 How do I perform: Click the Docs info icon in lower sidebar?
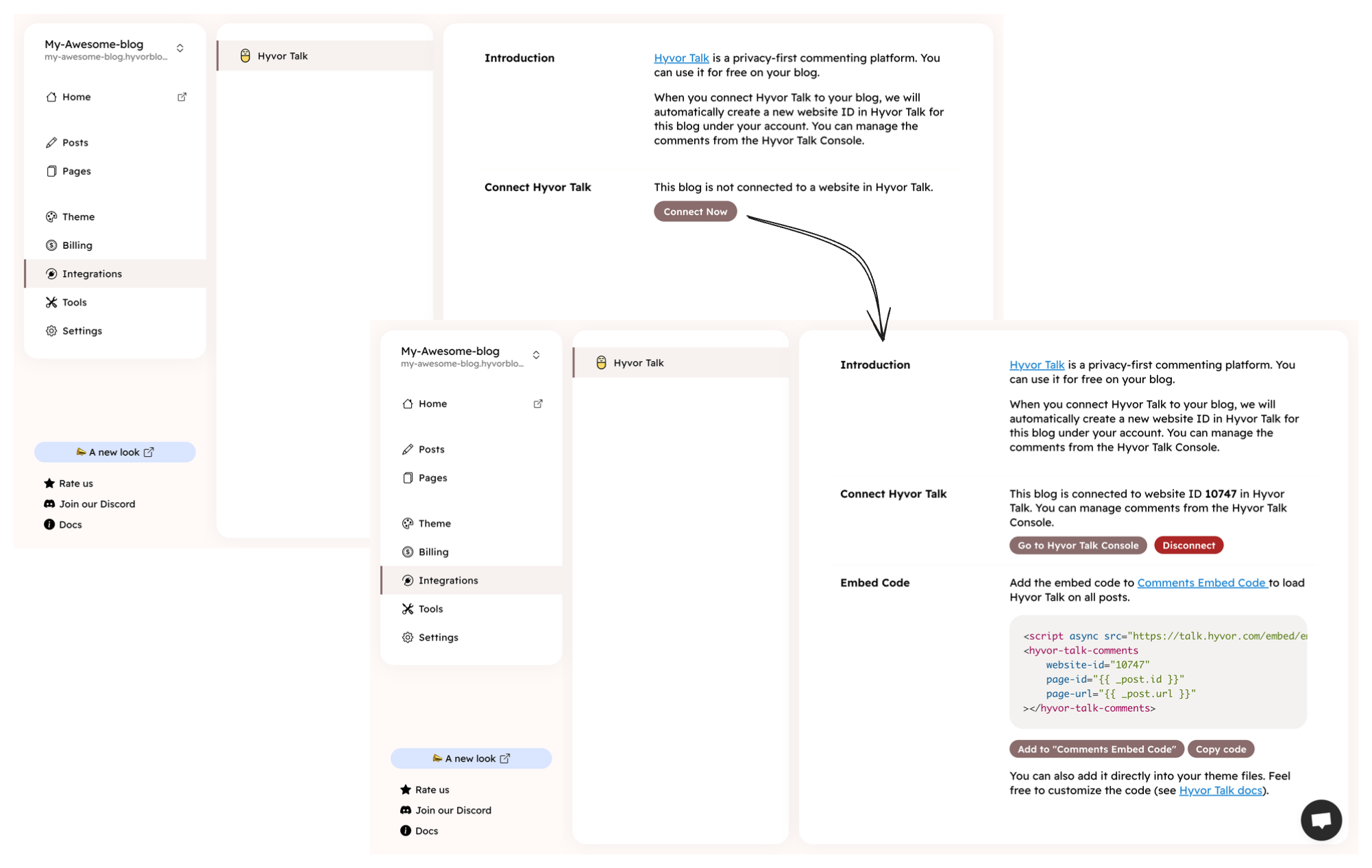pyautogui.click(x=406, y=830)
